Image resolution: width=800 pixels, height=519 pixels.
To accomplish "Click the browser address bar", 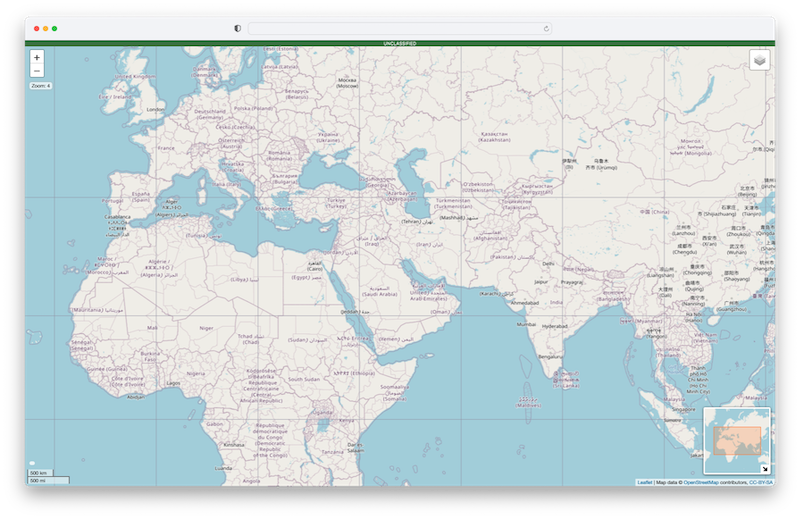I will [400, 29].
